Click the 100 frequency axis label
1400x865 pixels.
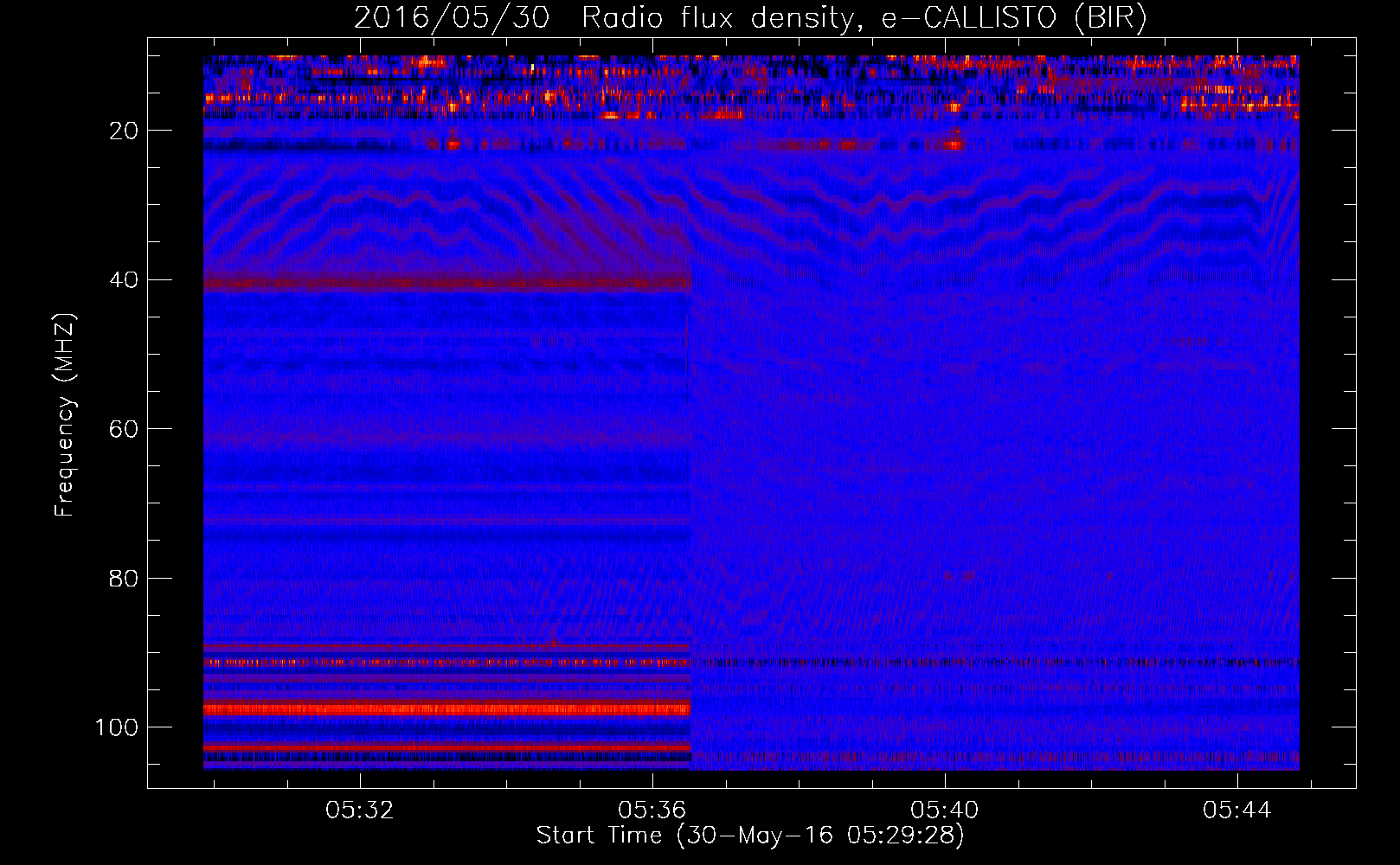117,727
